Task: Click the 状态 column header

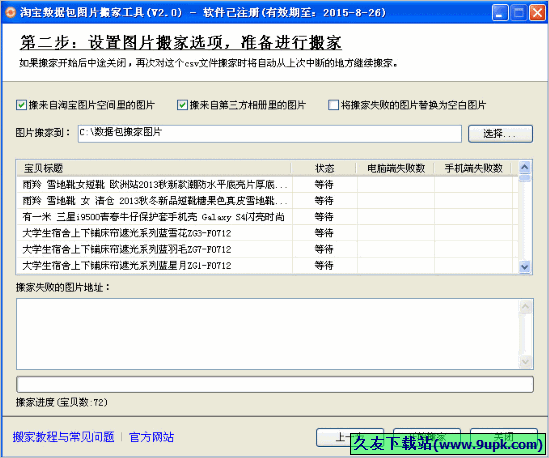Action: [324, 168]
